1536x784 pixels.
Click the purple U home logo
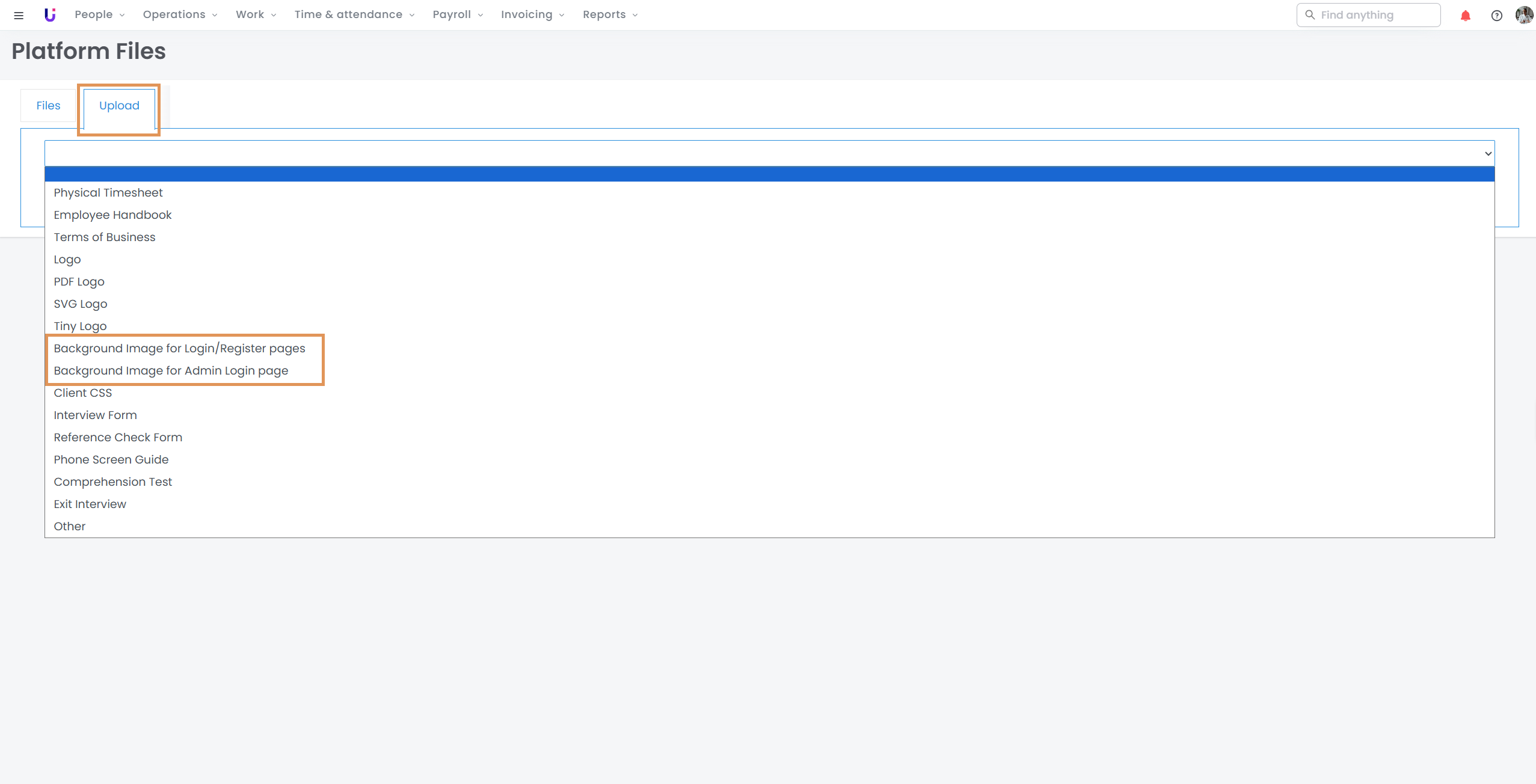tap(50, 15)
